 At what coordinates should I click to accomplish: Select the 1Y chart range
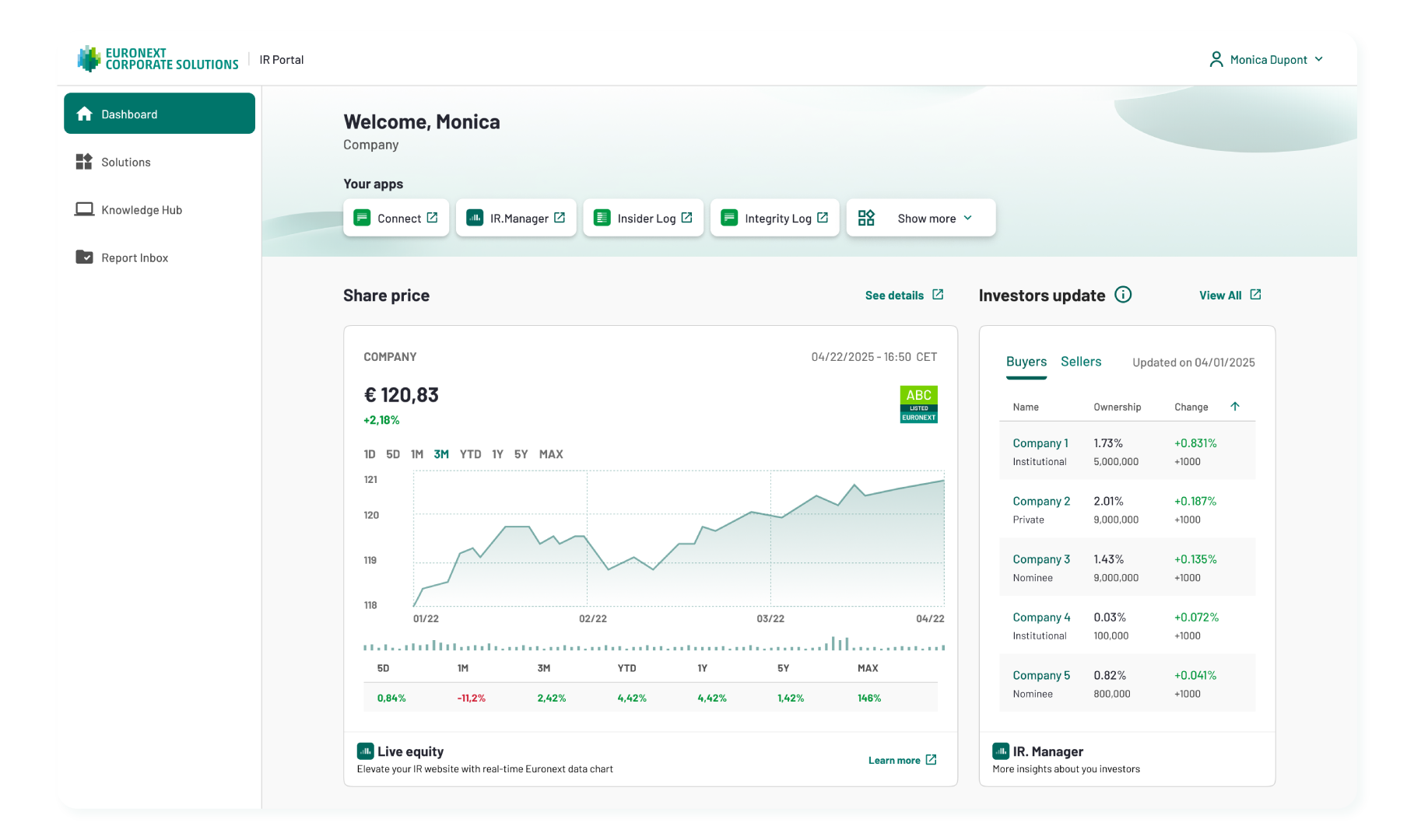click(x=497, y=454)
